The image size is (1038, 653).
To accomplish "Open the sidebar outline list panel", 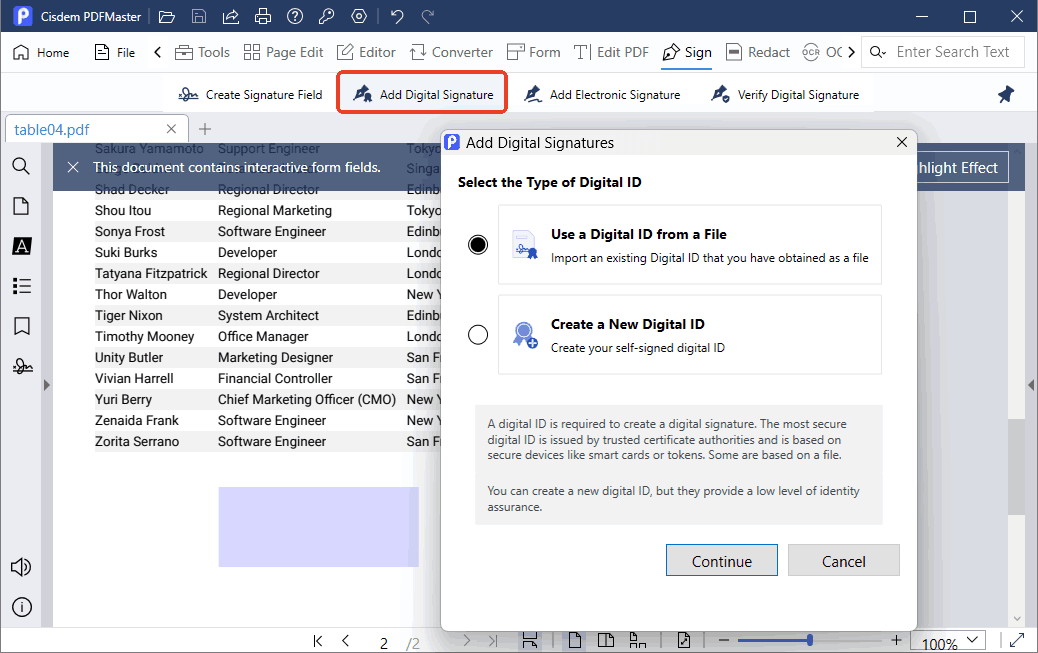I will tap(21, 286).
